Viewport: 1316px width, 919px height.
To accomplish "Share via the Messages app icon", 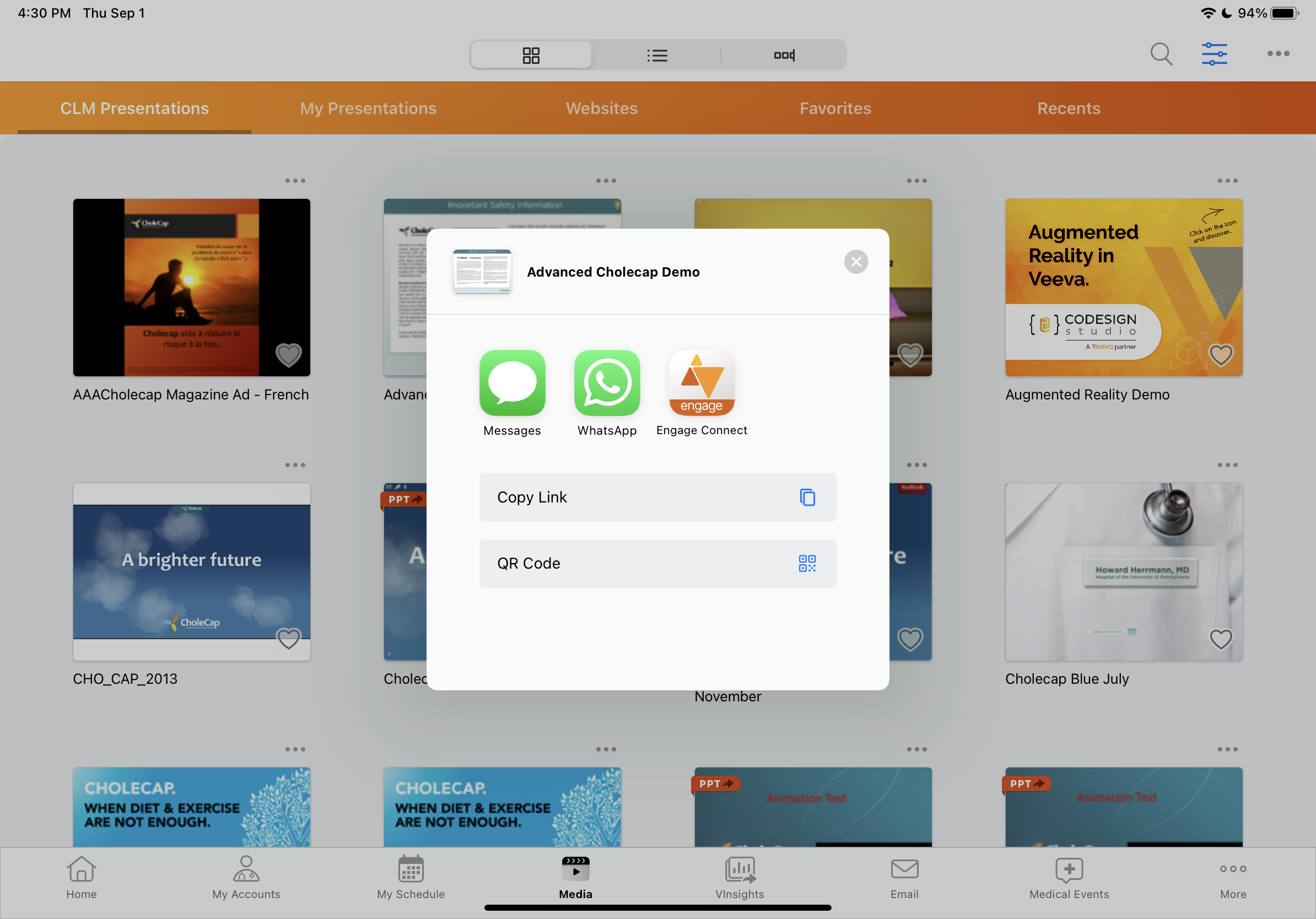I will tap(512, 383).
